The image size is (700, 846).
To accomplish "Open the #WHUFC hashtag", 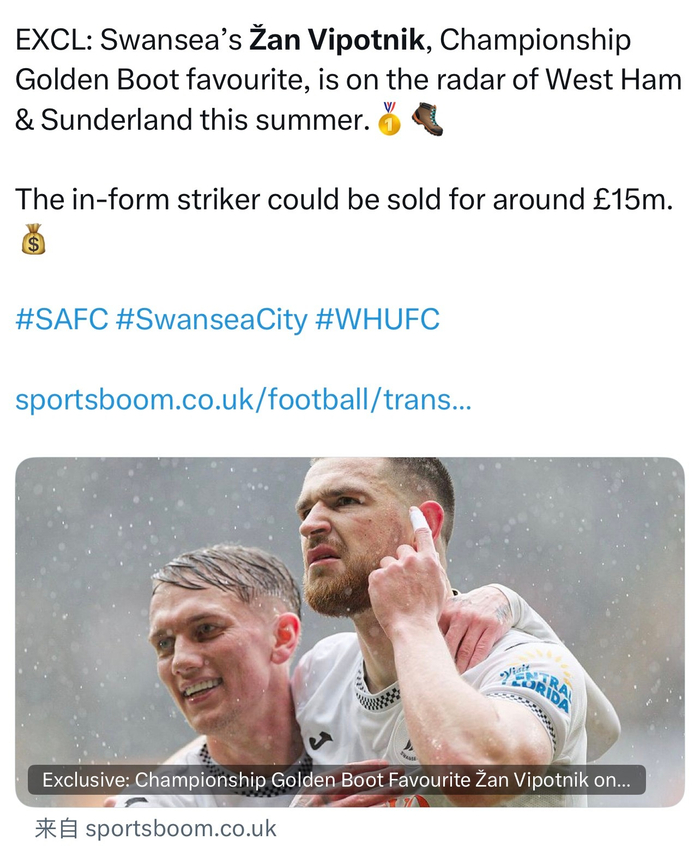I will (x=377, y=320).
